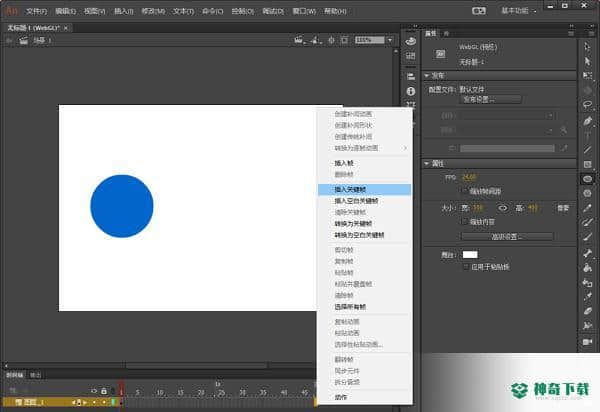Select the Camera tool in the tools panel

point(587,342)
